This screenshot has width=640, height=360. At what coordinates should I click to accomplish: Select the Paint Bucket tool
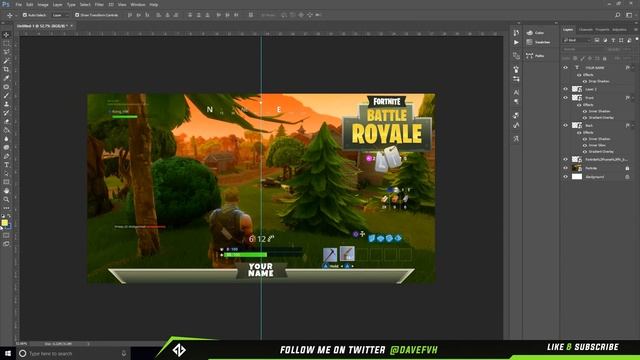pyautogui.click(x=6, y=130)
